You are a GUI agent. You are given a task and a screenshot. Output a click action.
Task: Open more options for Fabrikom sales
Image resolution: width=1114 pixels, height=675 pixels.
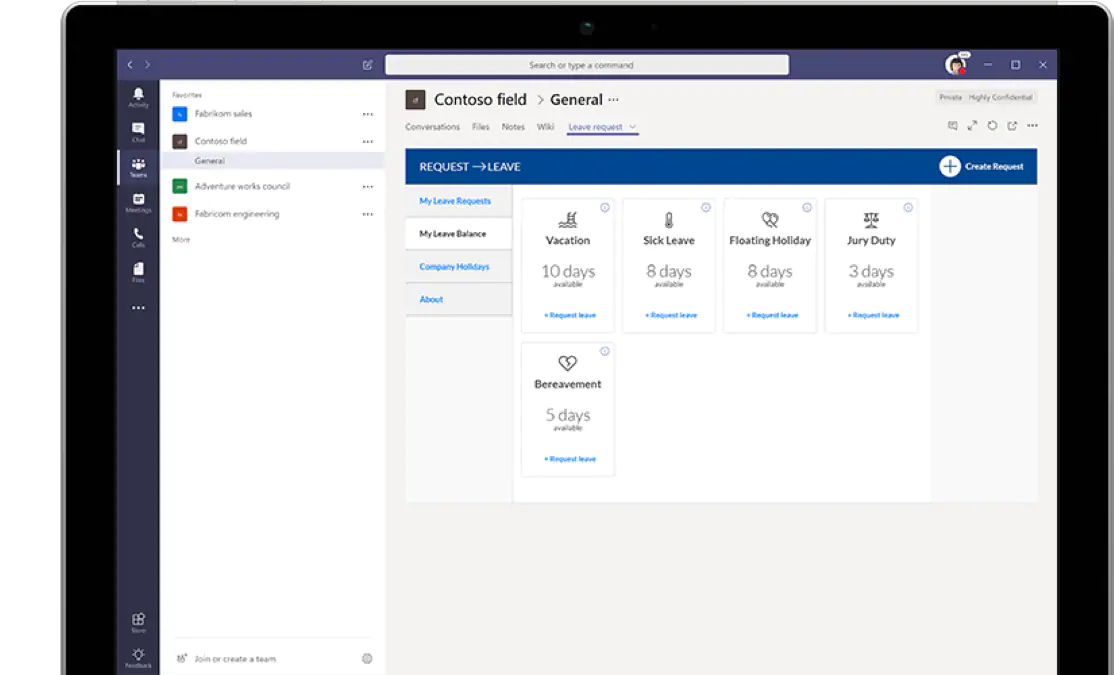point(367,114)
